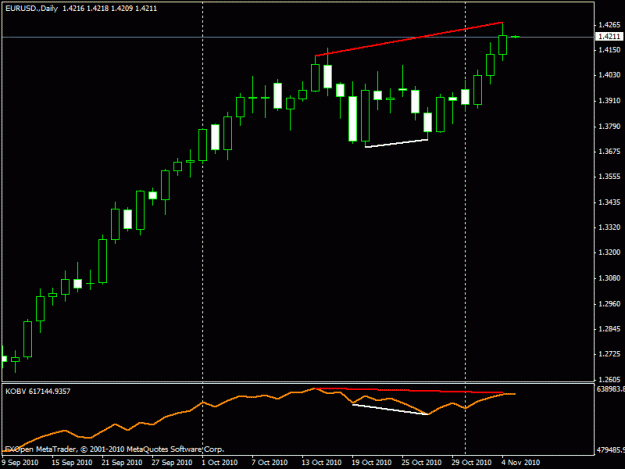Click the 19 Oct 2010 date label
Viewport: 625px width, 469px height.
tap(371, 462)
